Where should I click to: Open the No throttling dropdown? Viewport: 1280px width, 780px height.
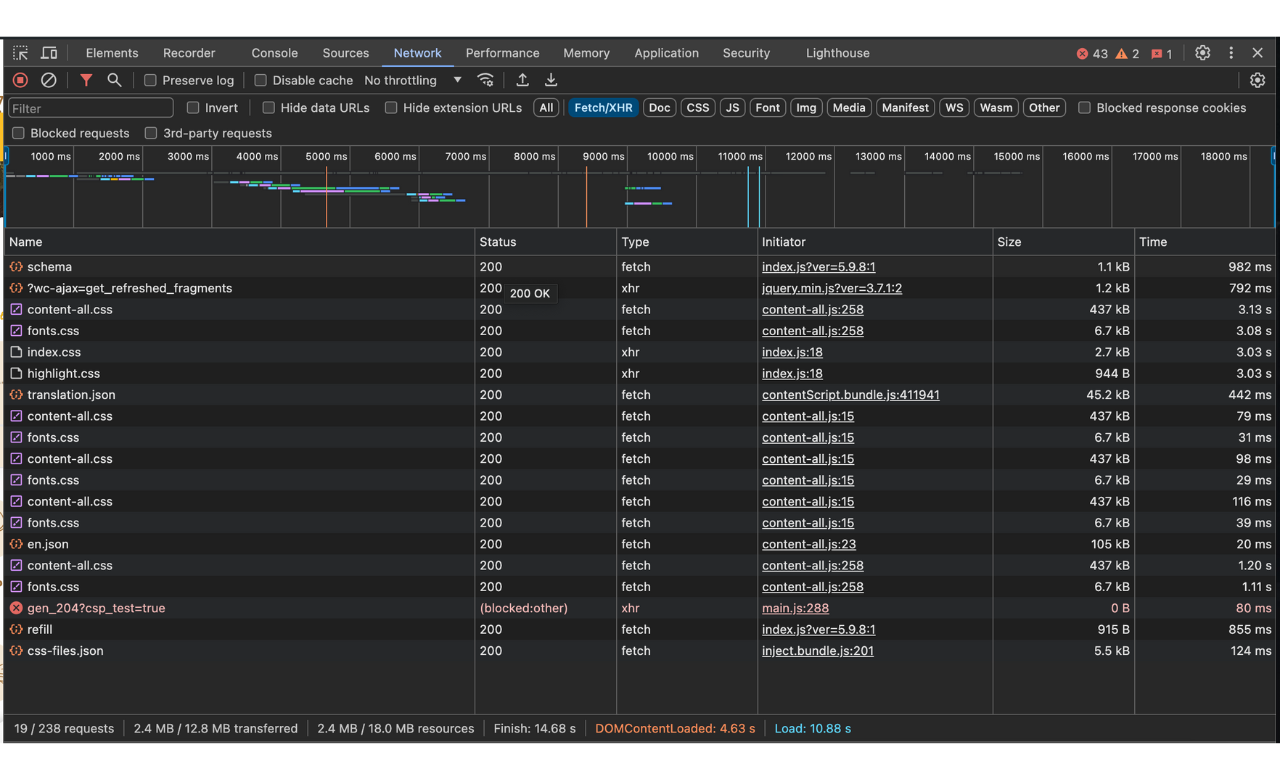pyautogui.click(x=413, y=80)
